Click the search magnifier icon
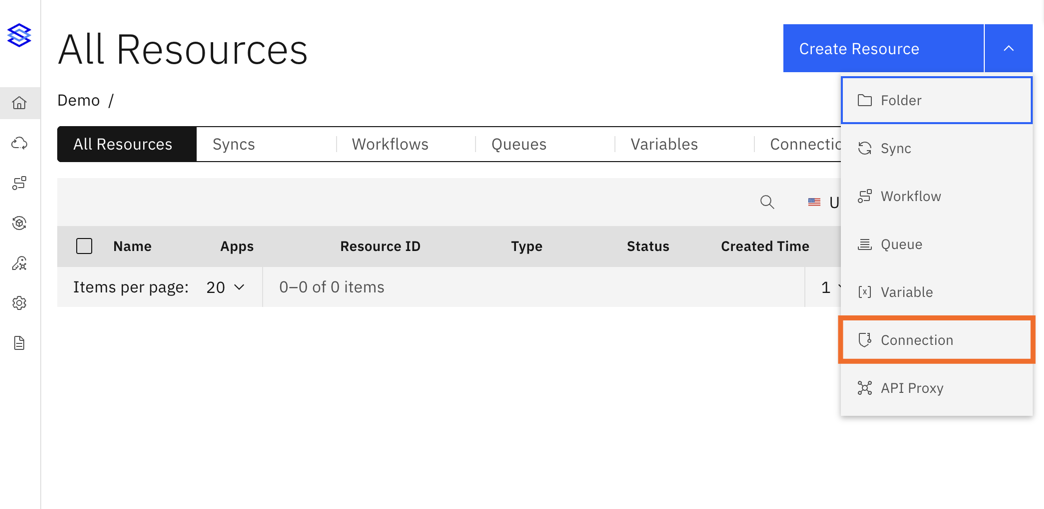The image size is (1044, 509). [x=767, y=202]
